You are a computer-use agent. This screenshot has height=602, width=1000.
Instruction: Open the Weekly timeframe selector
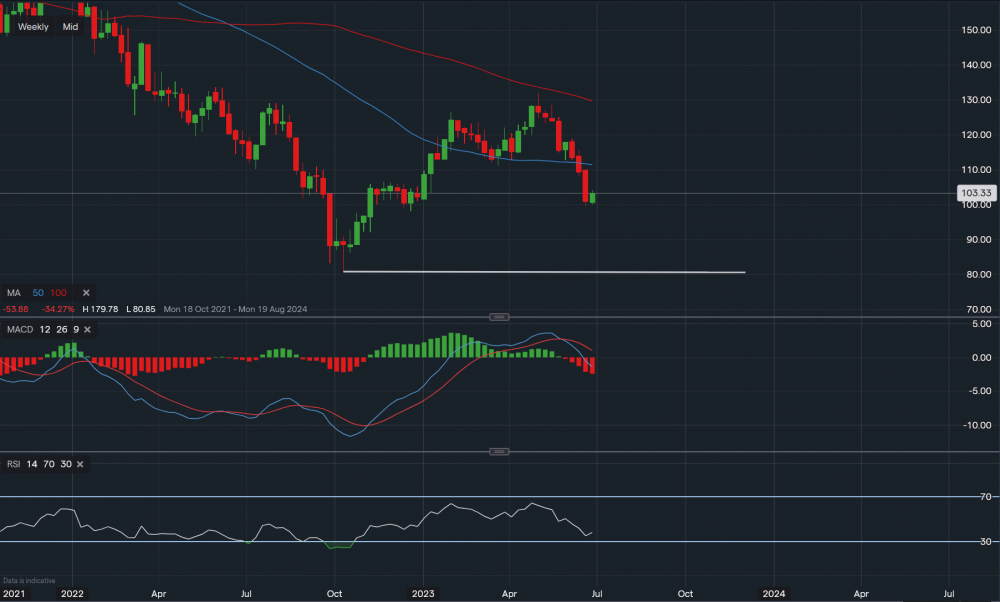click(33, 27)
